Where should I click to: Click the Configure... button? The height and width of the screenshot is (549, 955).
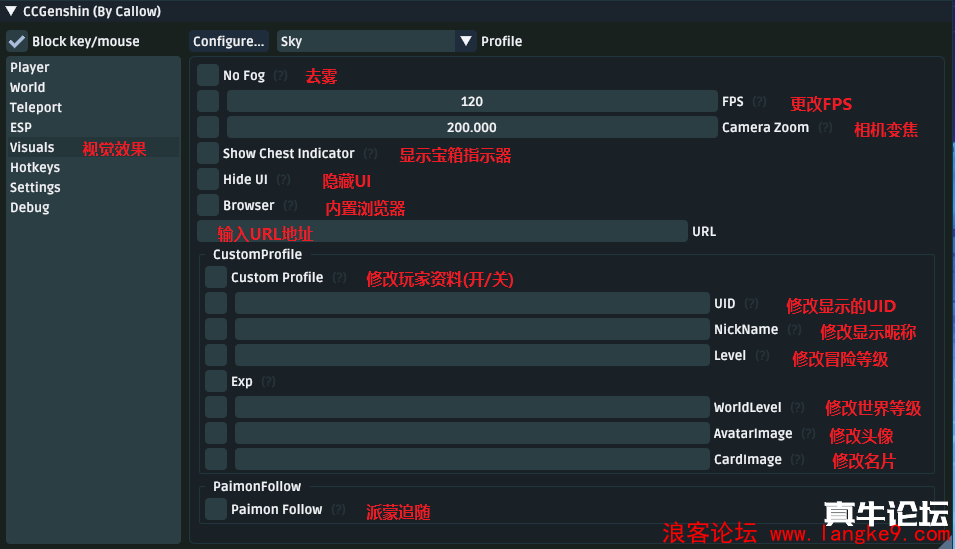[229, 41]
